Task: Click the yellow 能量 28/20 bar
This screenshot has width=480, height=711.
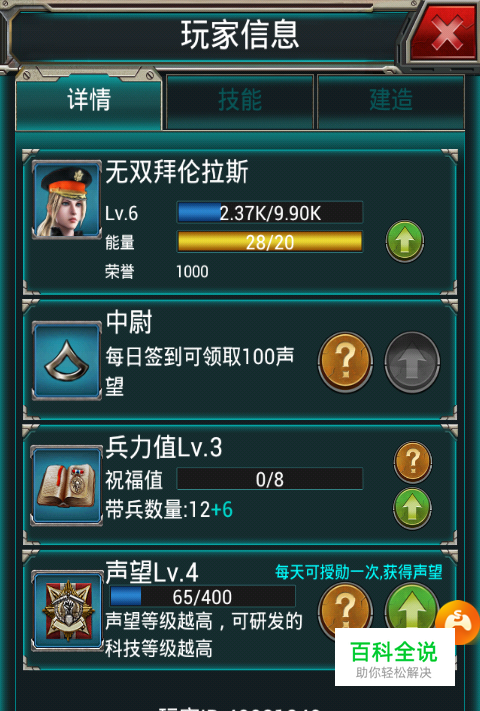Action: (x=270, y=242)
